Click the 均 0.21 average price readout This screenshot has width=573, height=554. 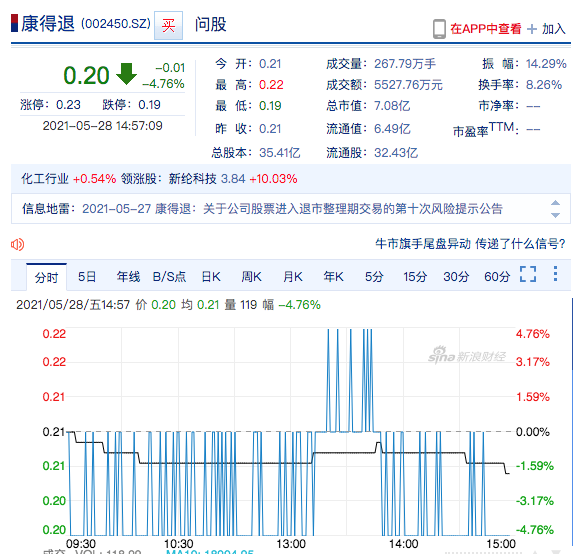click(200, 305)
